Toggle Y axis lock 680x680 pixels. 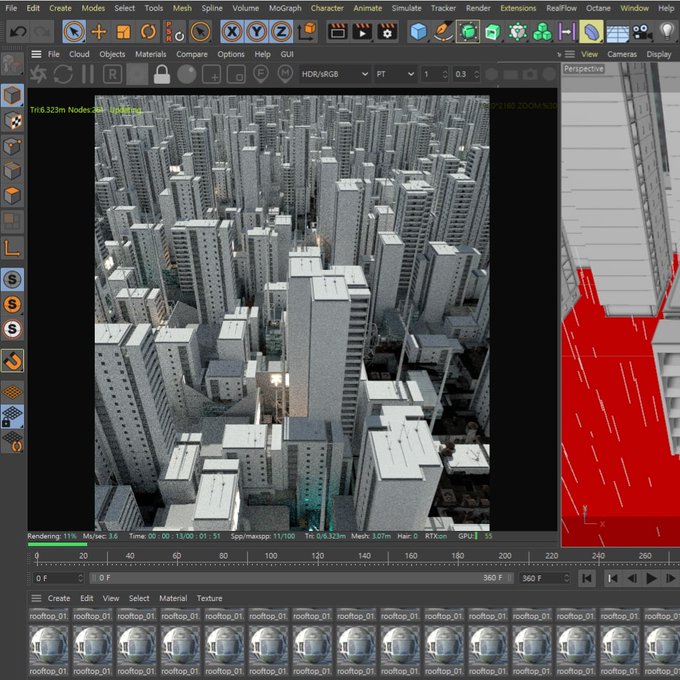pyautogui.click(x=257, y=32)
